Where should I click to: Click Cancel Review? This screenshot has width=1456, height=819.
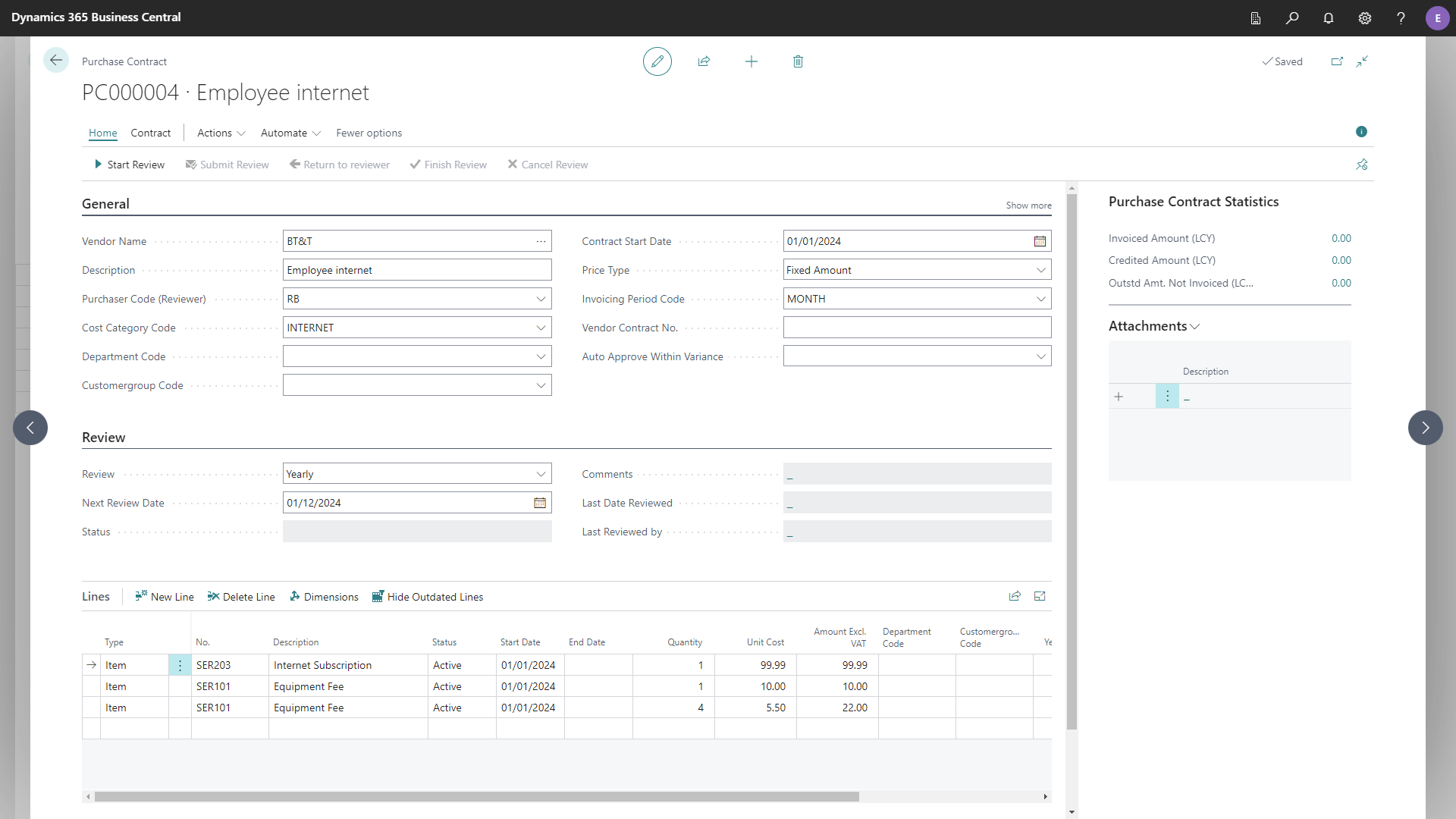click(x=548, y=165)
